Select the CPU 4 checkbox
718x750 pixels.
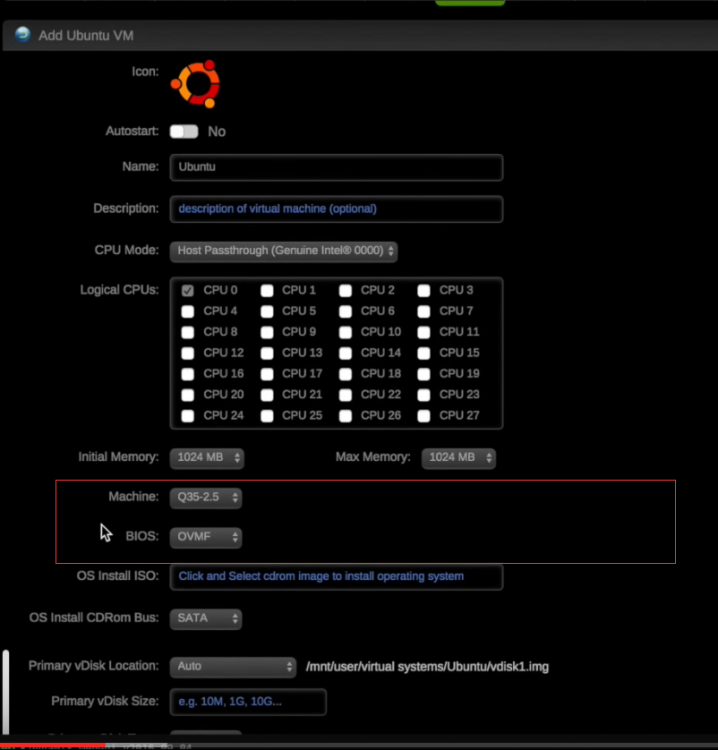[188, 311]
